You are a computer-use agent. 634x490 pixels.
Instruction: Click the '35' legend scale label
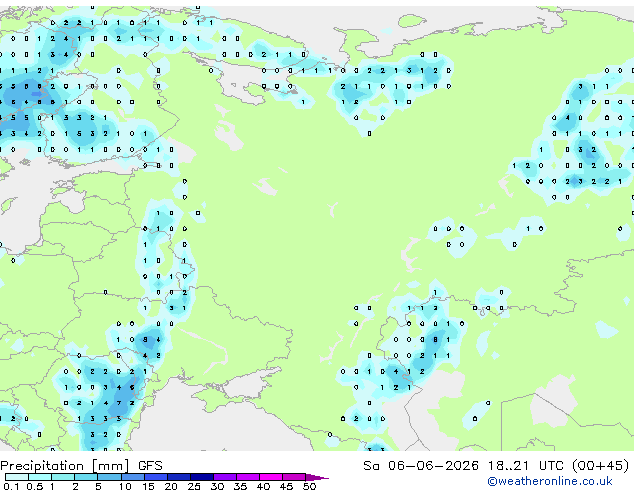click(x=240, y=486)
